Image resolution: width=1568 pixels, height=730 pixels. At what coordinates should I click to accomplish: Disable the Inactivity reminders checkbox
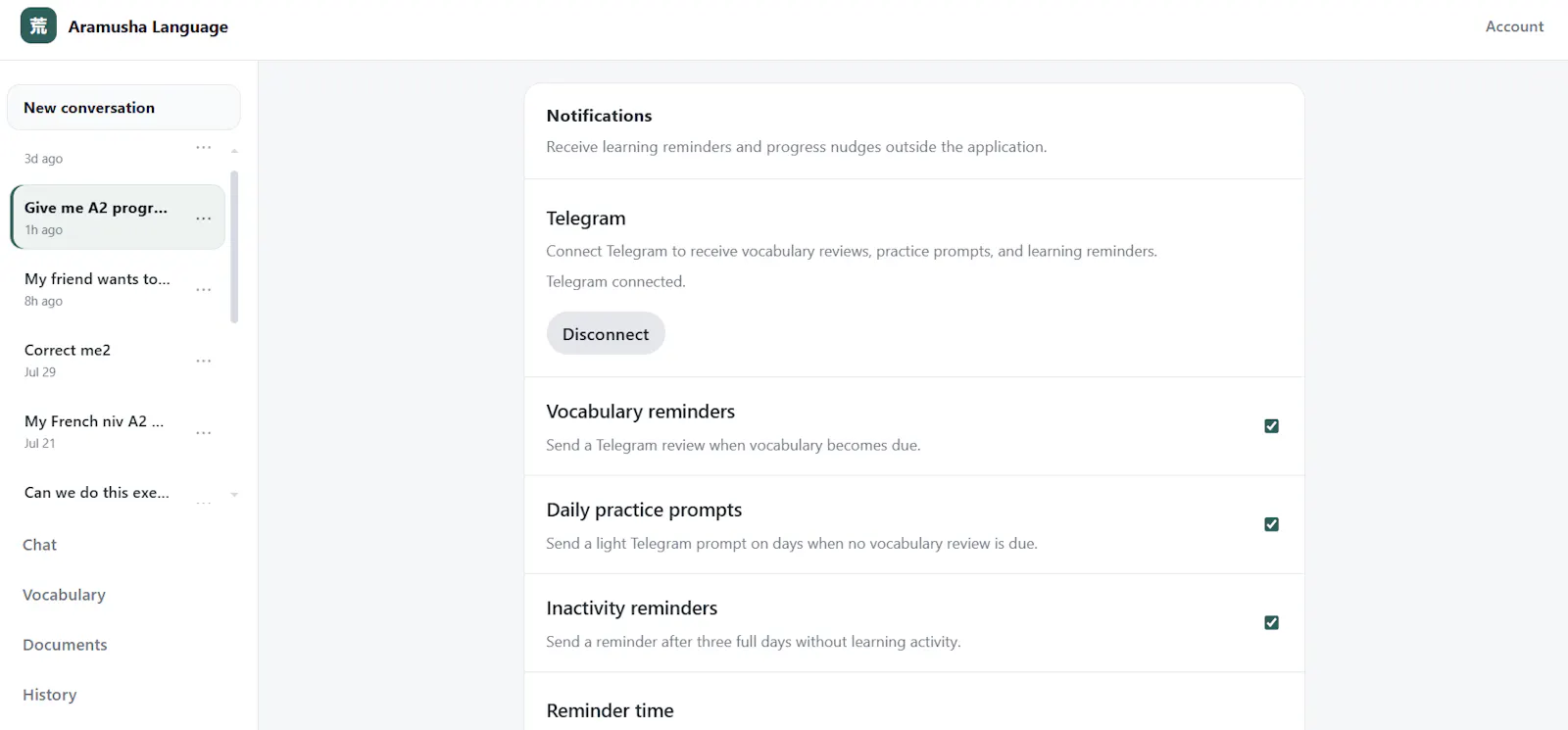coord(1271,622)
